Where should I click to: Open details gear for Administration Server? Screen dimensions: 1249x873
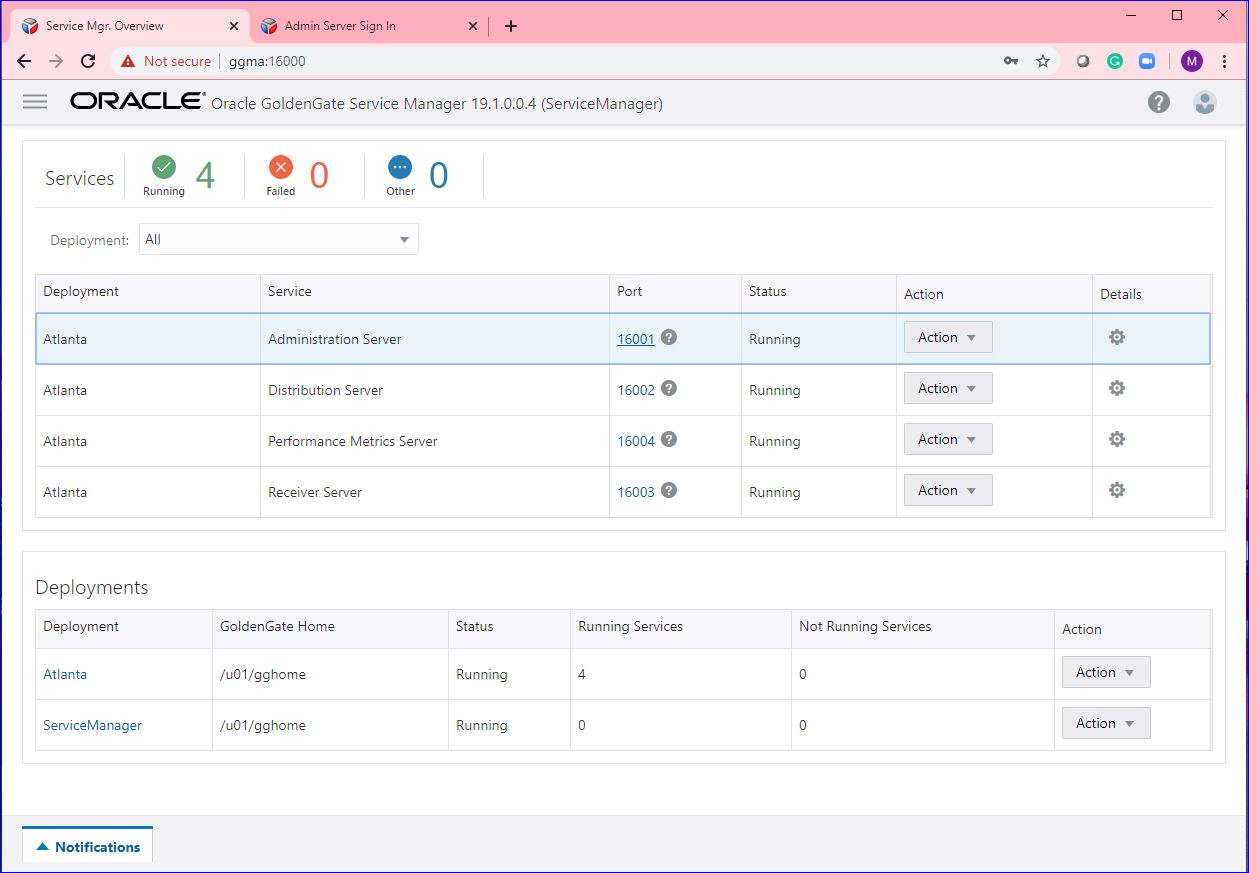pos(1117,337)
